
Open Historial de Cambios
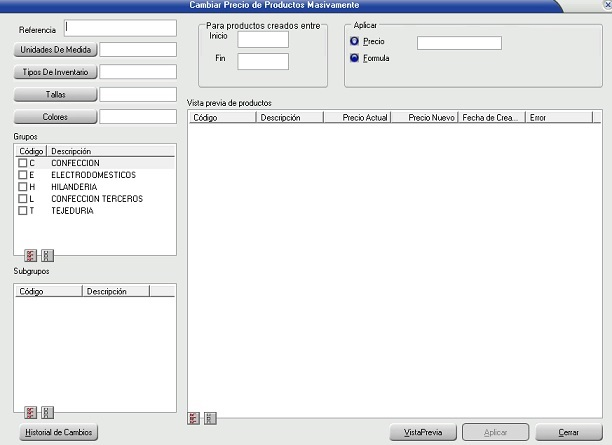pos(56,432)
